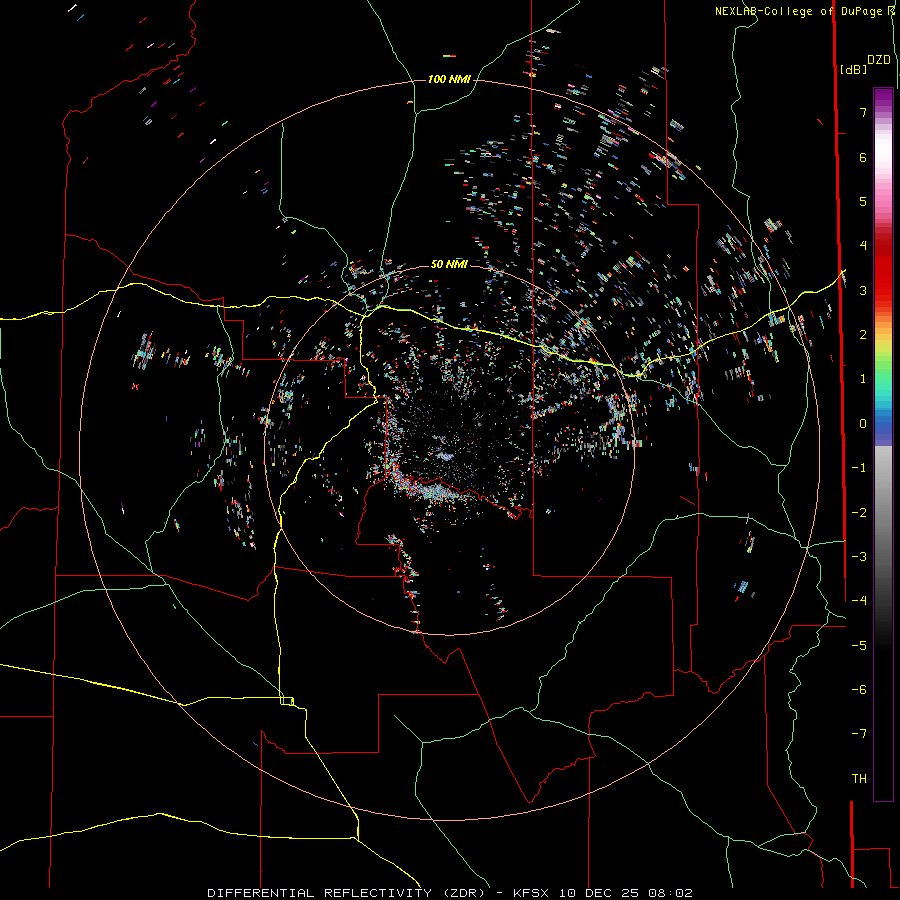Click the color scale value 4
This screenshot has width=900, height=900.
tap(863, 246)
